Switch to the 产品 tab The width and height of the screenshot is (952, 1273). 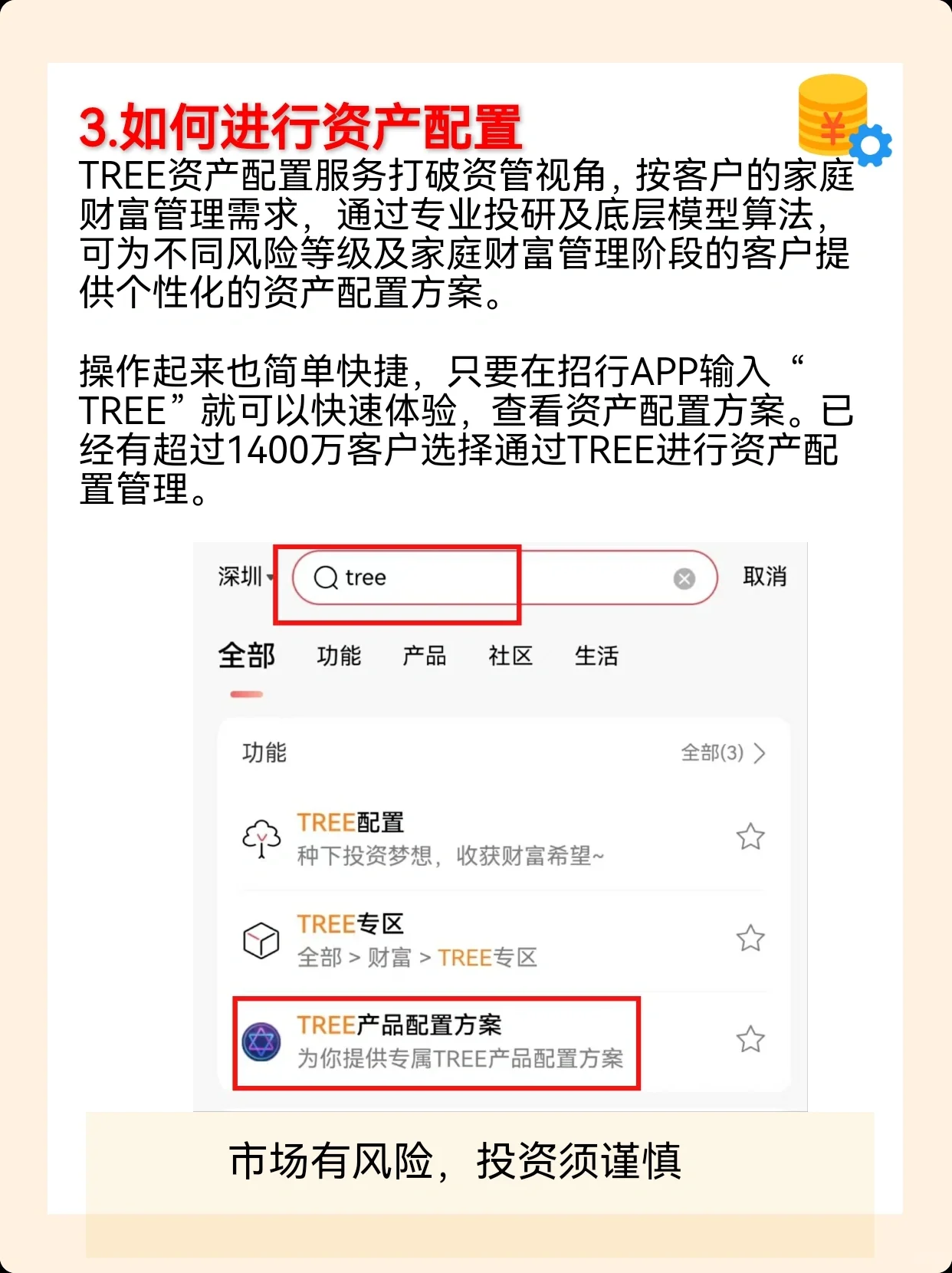[x=425, y=656]
